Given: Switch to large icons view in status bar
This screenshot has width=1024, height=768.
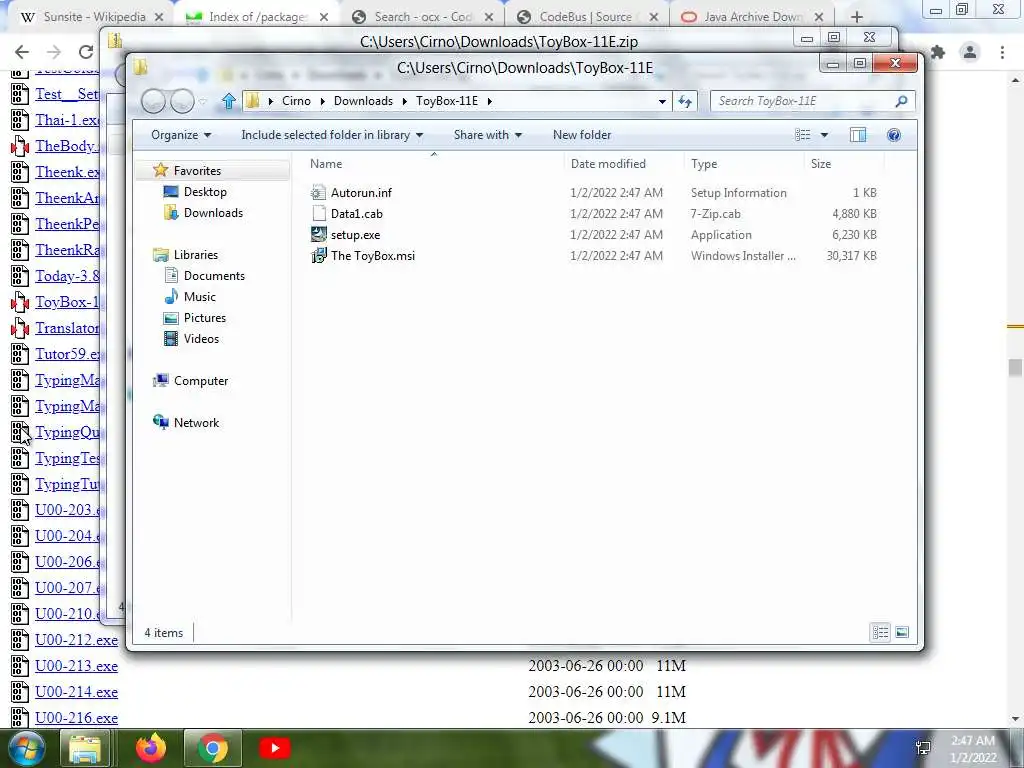Looking at the screenshot, I should pyautogui.click(x=902, y=632).
